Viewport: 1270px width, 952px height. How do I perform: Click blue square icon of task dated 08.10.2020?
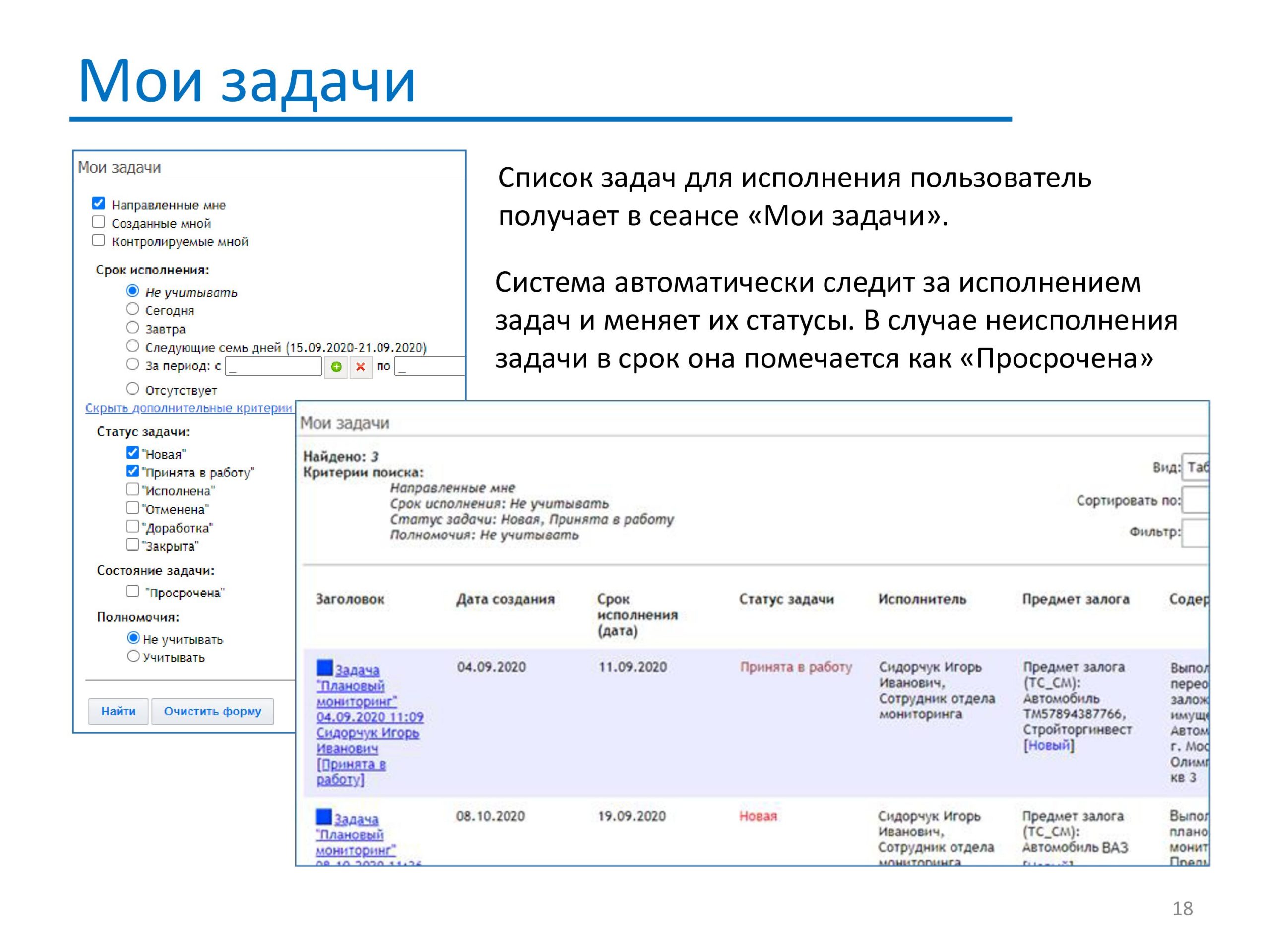point(324,817)
